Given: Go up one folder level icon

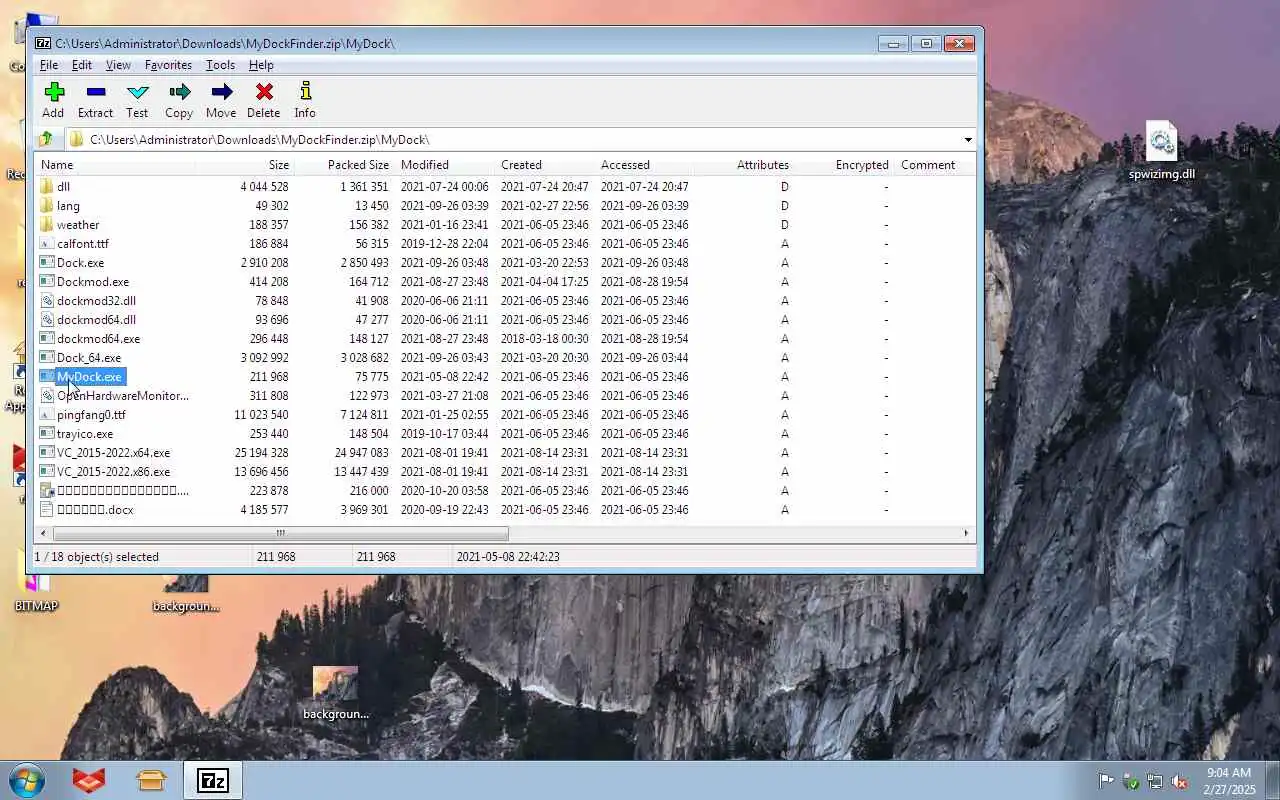Looking at the screenshot, I should [46, 139].
